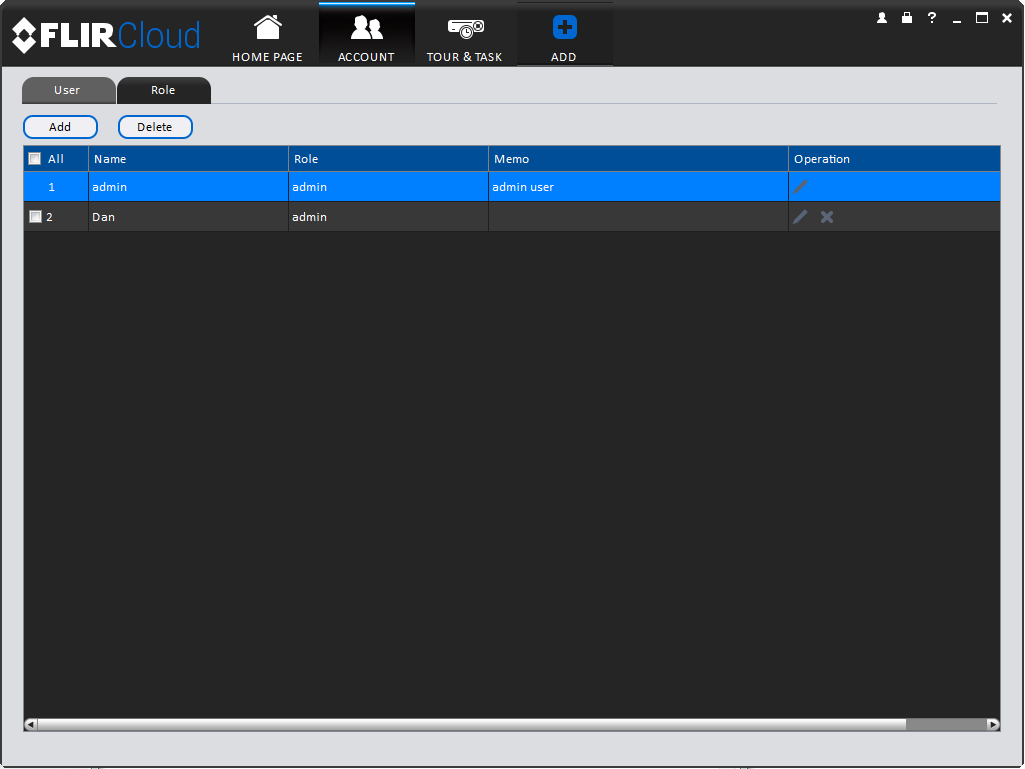Image resolution: width=1025 pixels, height=769 pixels.
Task: Open Tour & Task camera icon
Action: pyautogui.click(x=465, y=28)
